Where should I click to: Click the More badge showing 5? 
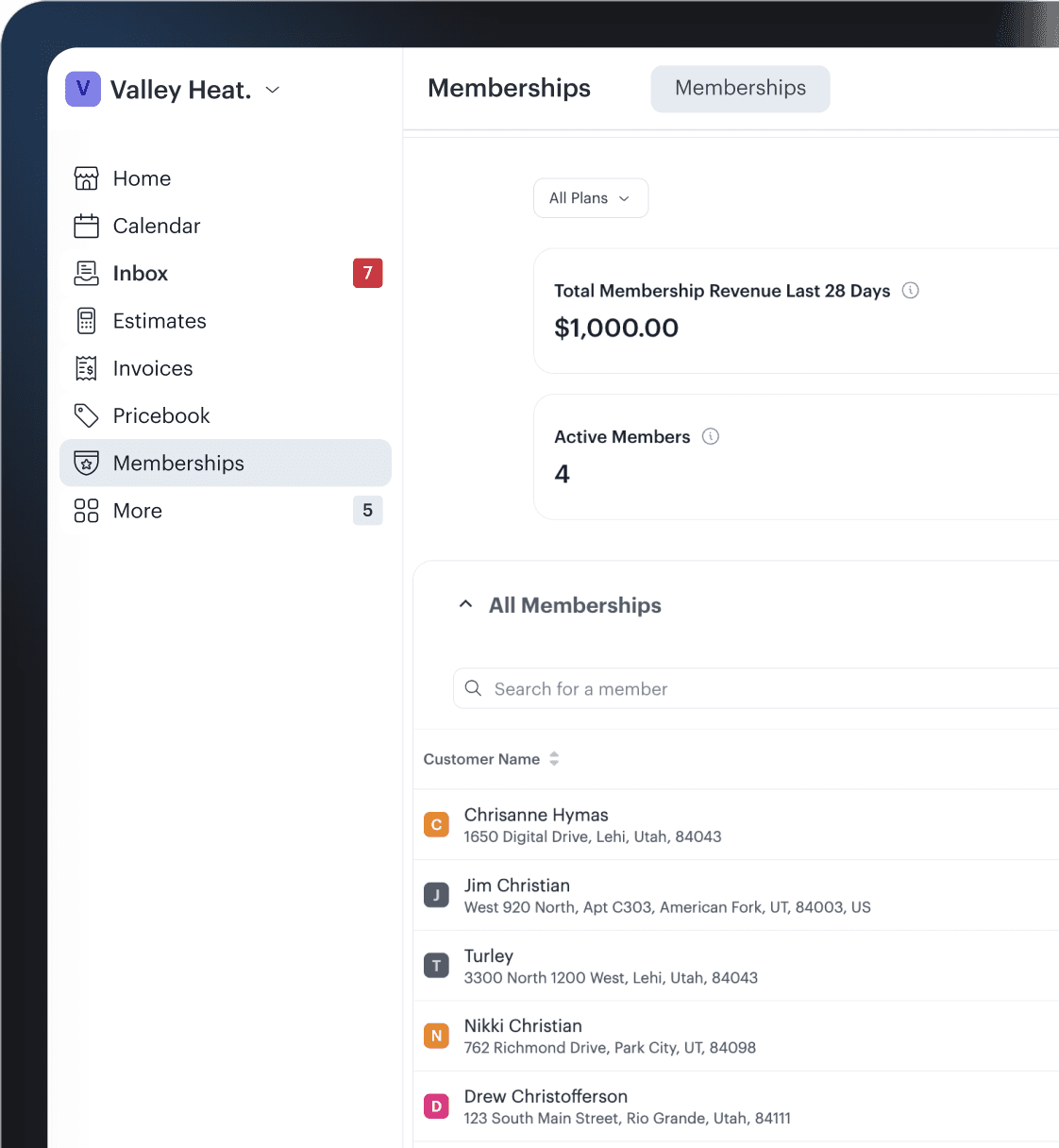click(x=367, y=510)
